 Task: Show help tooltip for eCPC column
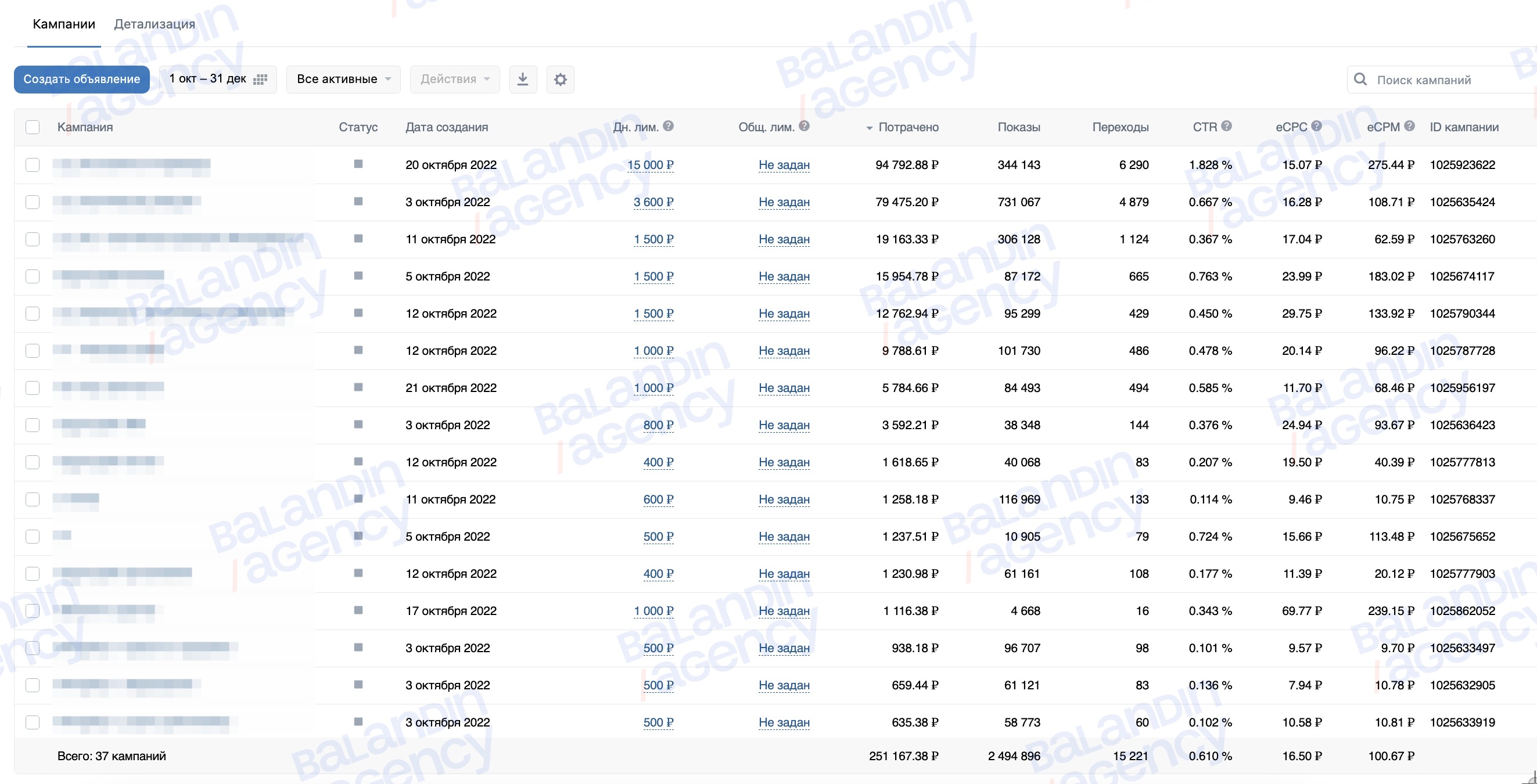click(x=1316, y=126)
